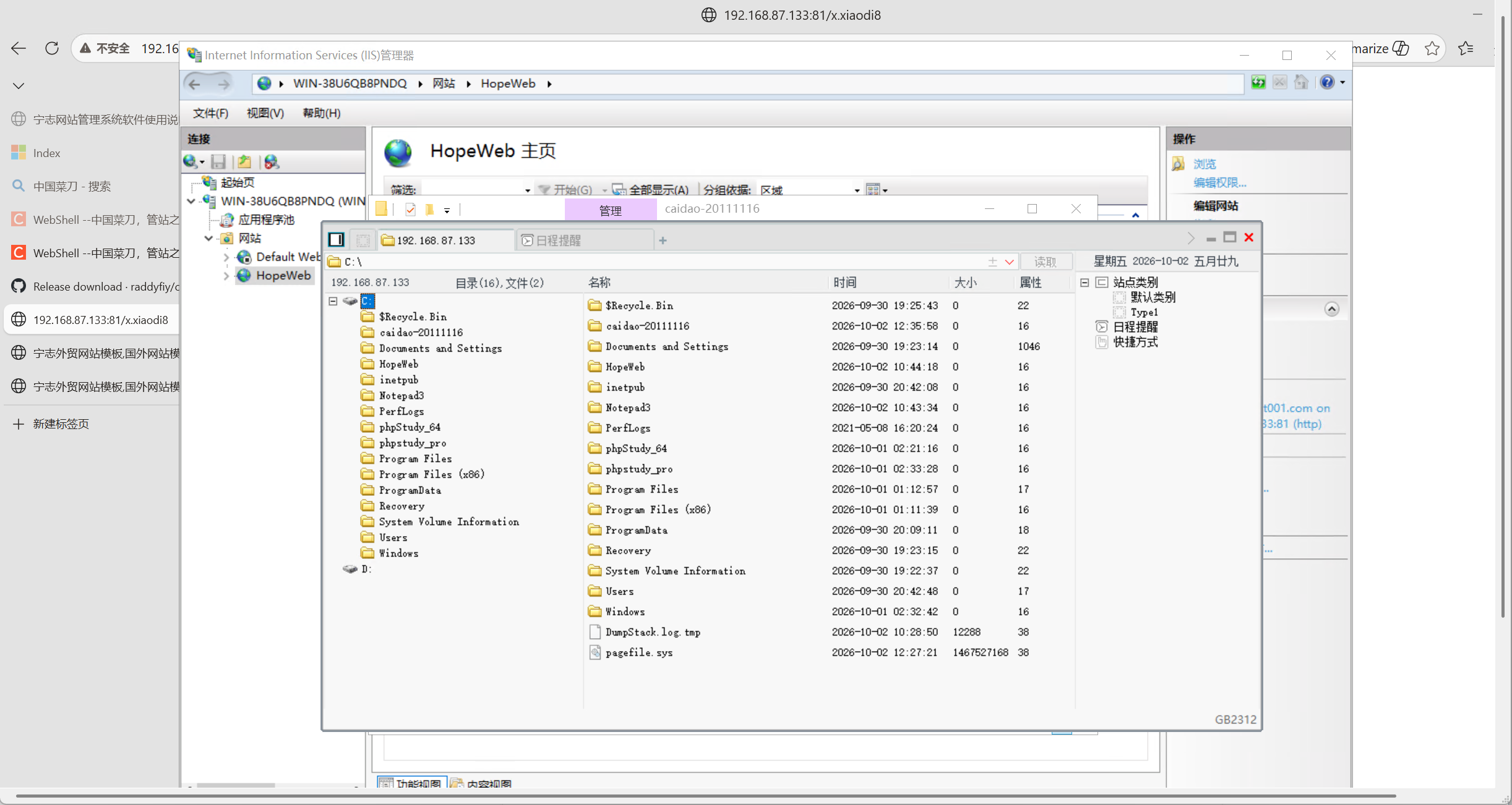Open the 文件(F) menu in IIS Manager
This screenshot has height=805, width=1512.
pyautogui.click(x=210, y=113)
